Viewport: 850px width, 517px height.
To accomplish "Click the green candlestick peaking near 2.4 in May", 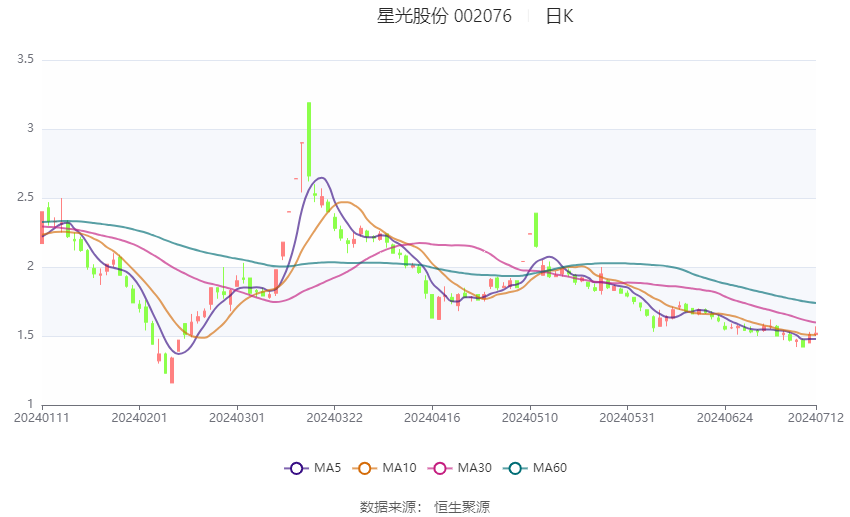I will tap(536, 230).
